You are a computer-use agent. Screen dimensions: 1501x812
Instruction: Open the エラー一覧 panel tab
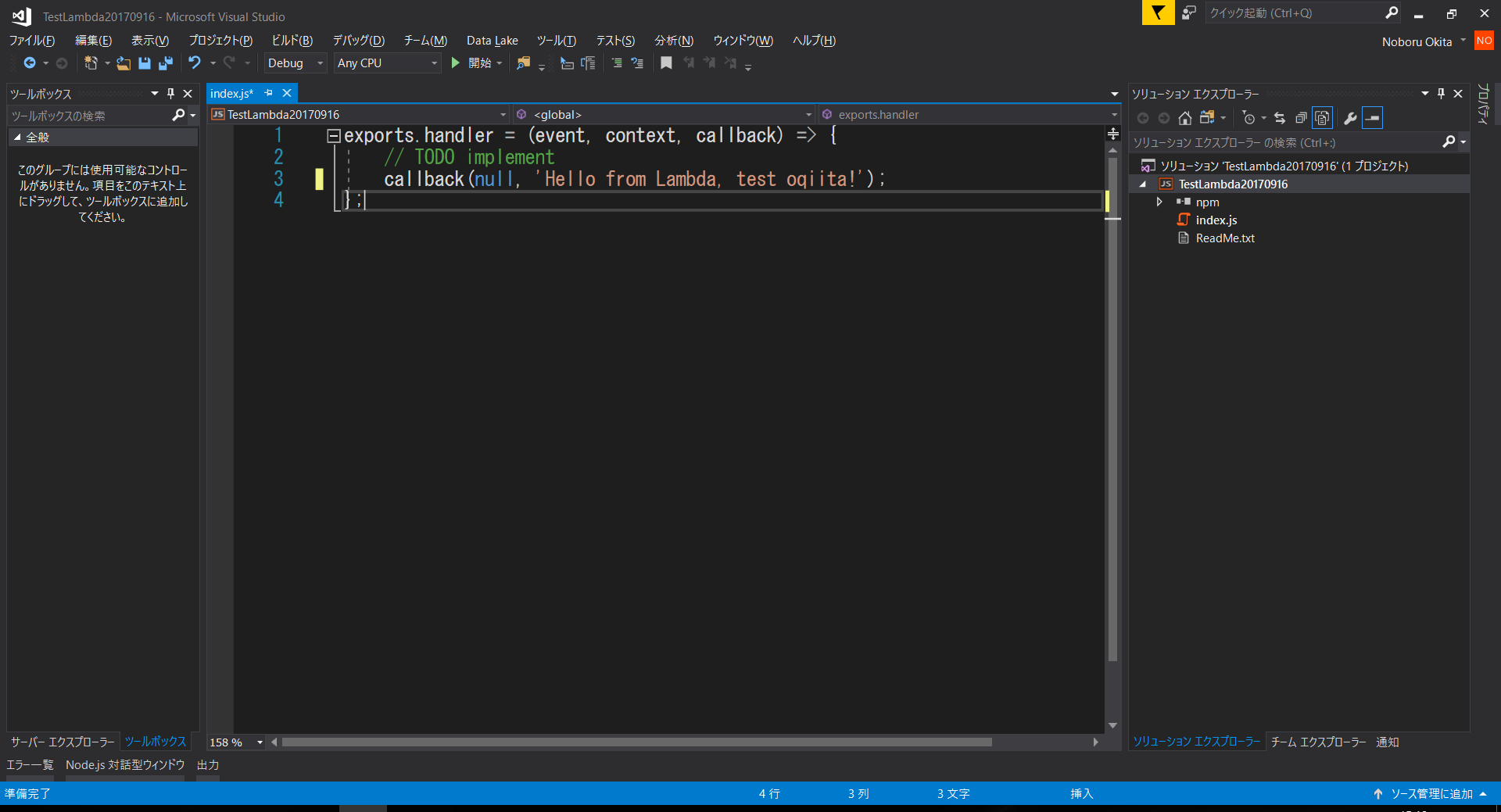pyautogui.click(x=30, y=765)
